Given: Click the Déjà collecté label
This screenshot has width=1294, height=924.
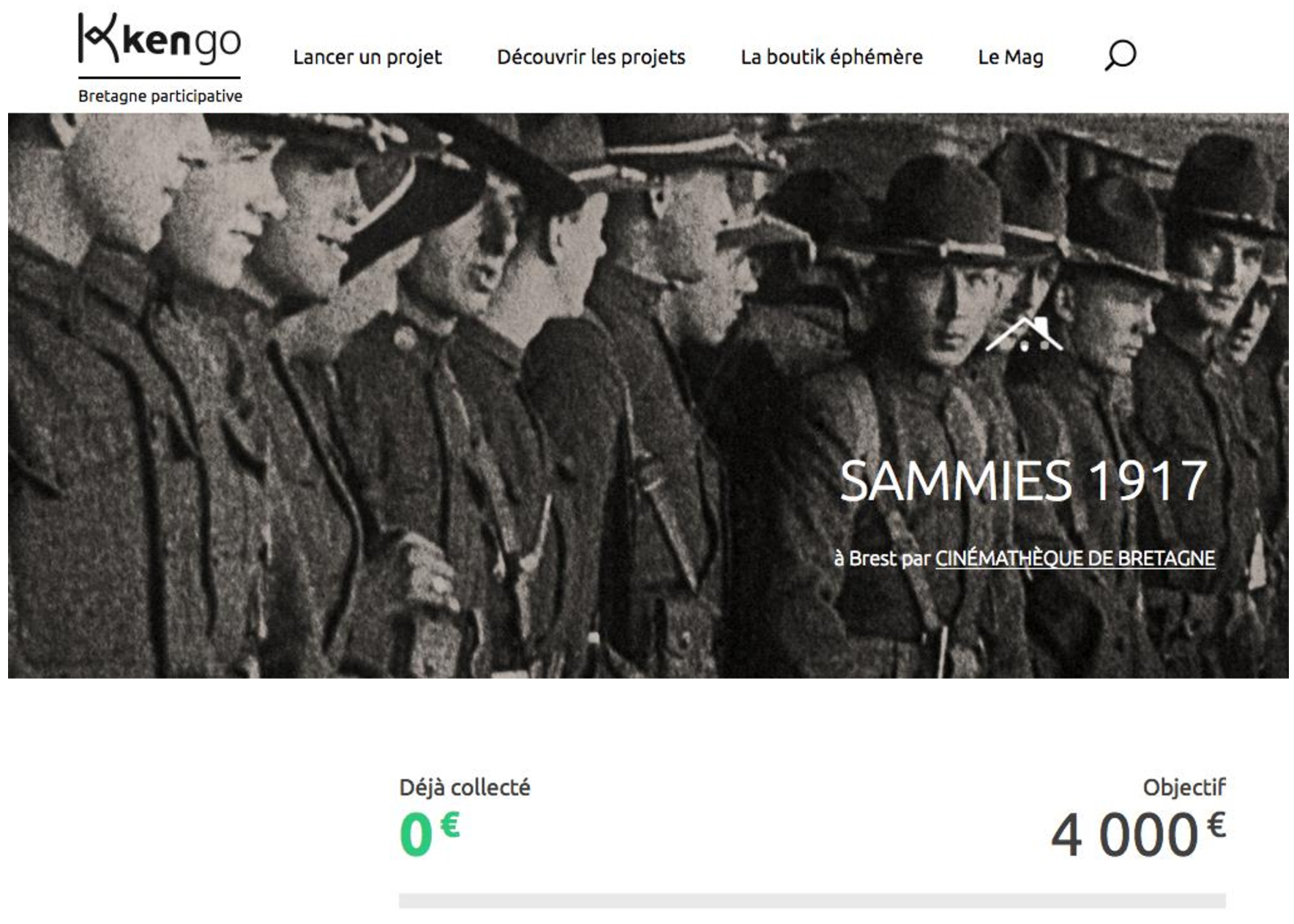Looking at the screenshot, I should click(x=465, y=787).
